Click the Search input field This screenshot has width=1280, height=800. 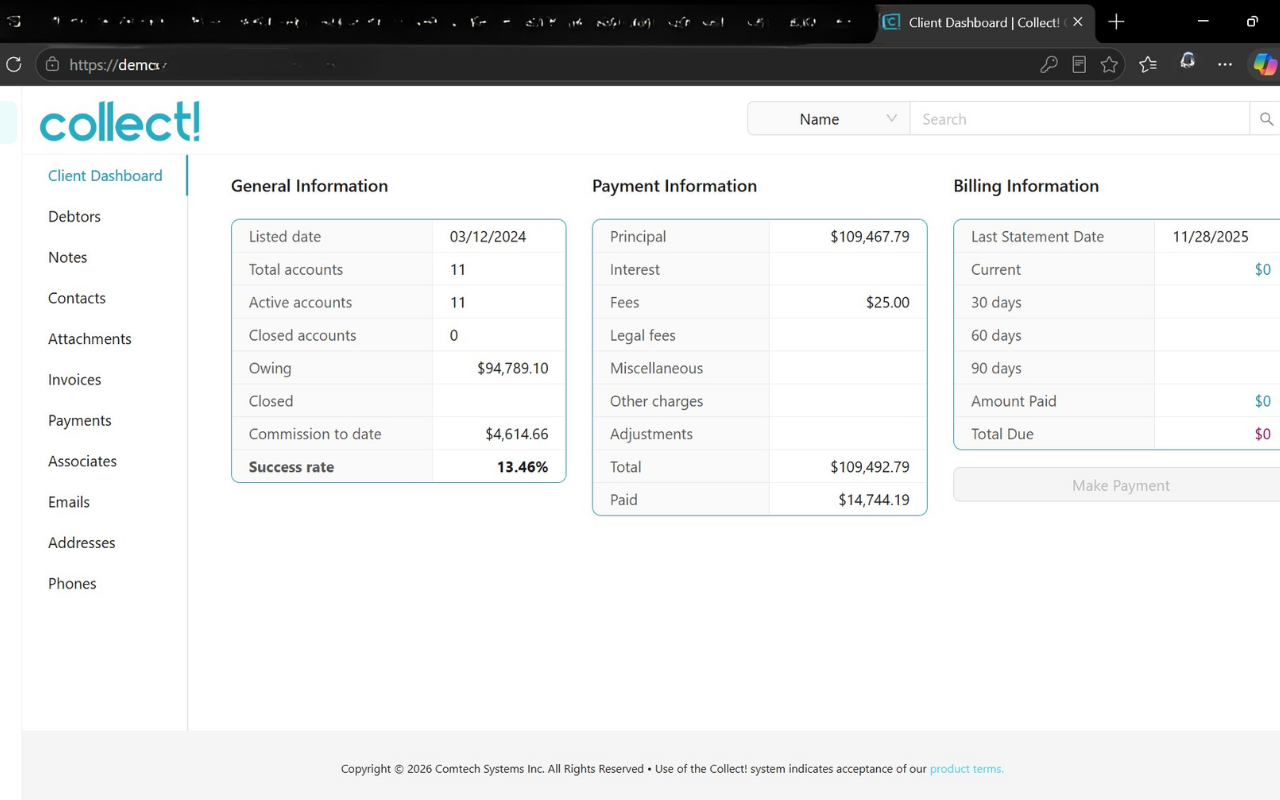pos(1079,119)
